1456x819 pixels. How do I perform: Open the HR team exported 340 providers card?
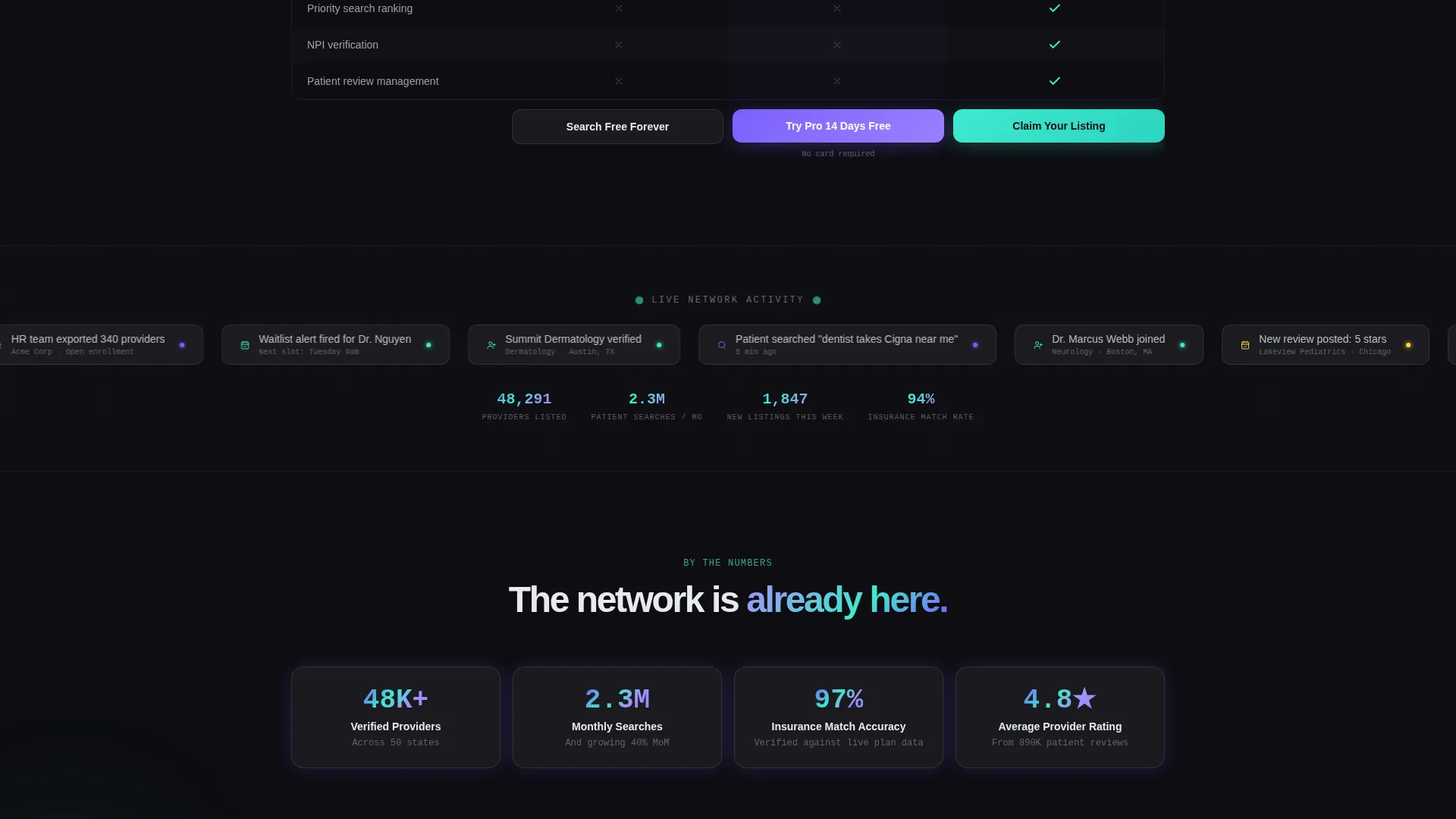[97, 345]
